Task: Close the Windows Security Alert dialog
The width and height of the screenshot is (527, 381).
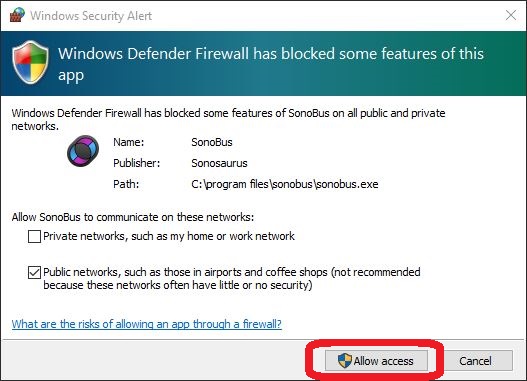Action: [511, 15]
